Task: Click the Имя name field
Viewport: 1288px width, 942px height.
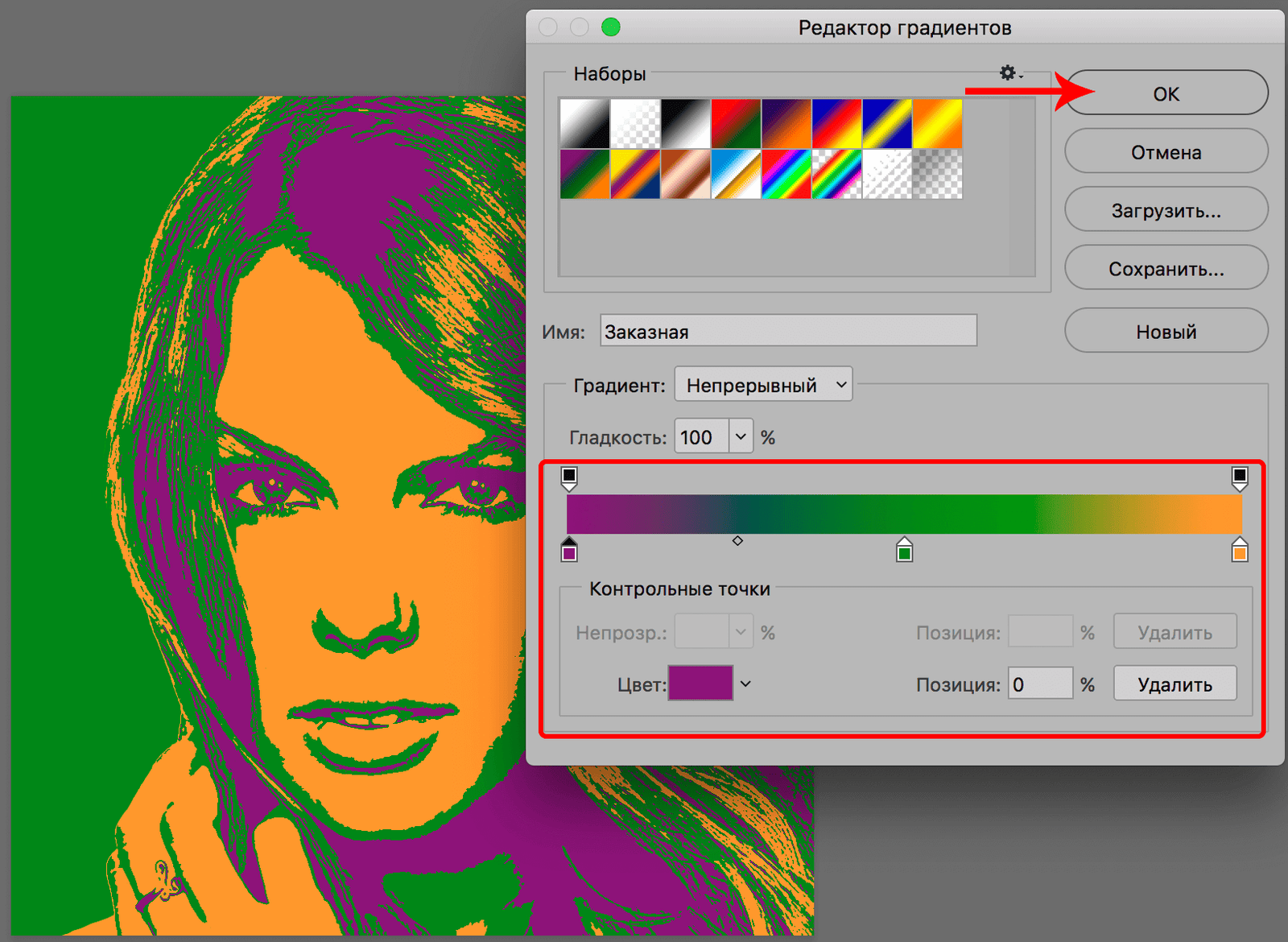Action: 787,330
